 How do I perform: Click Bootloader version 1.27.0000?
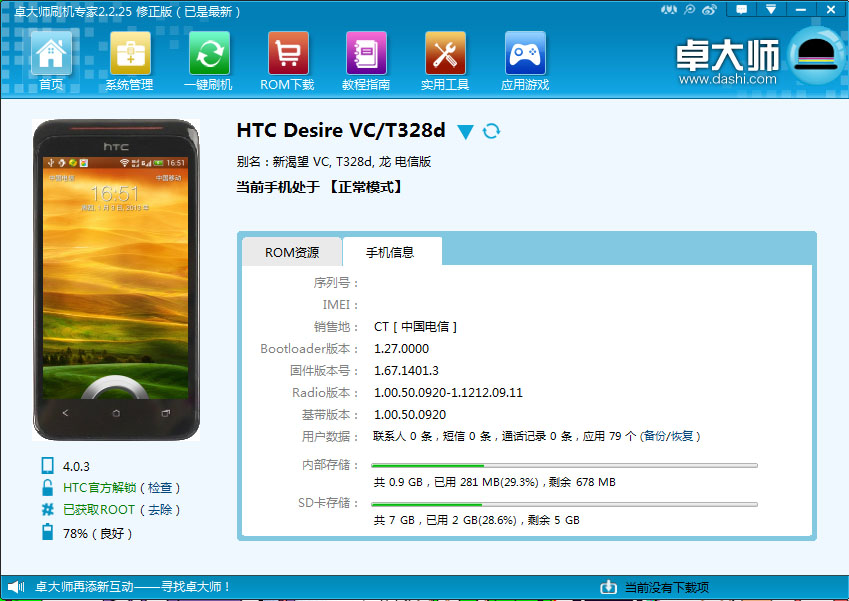coord(401,349)
